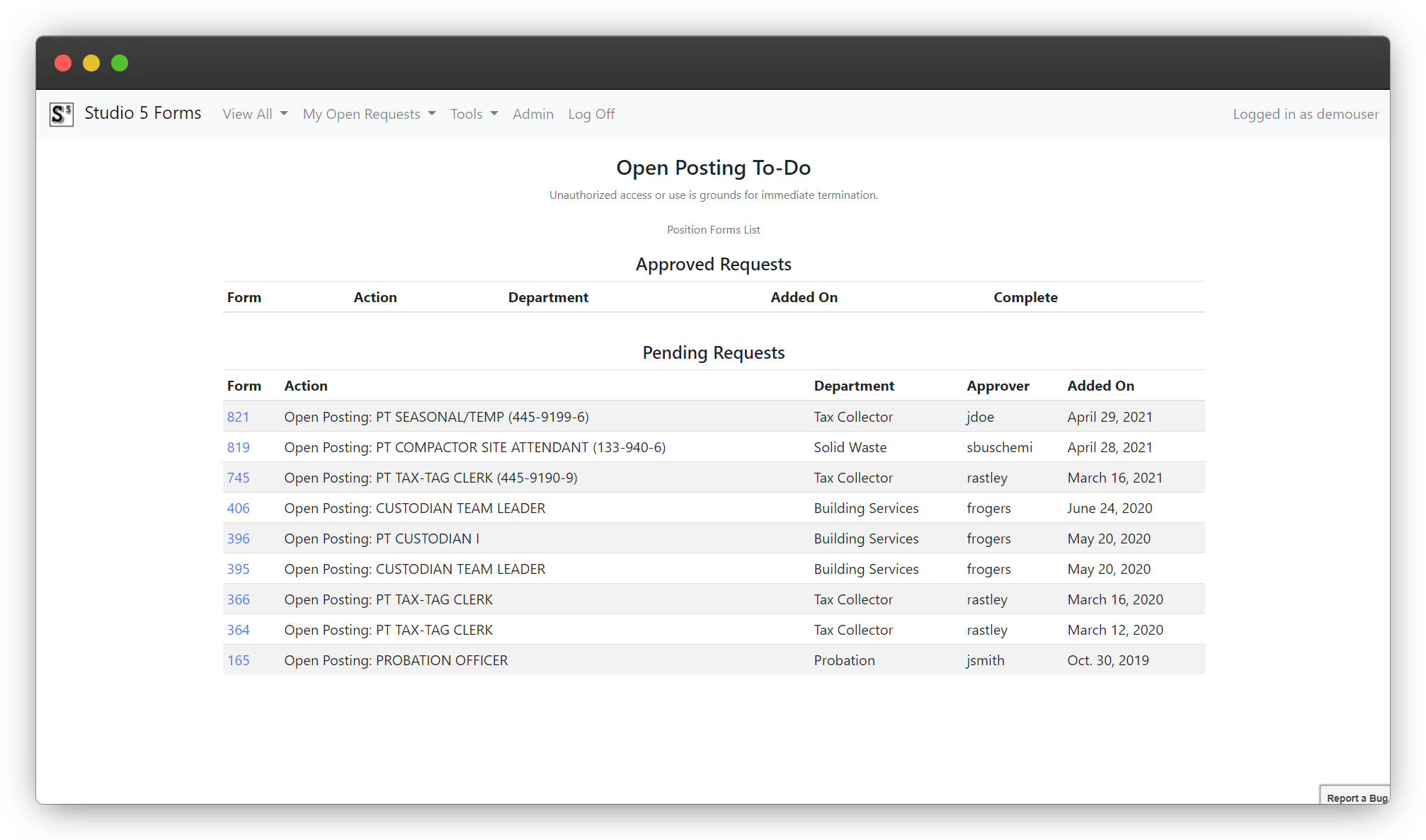Click the April 29, 2021 date cell
The height and width of the screenshot is (840, 1426).
(x=1110, y=417)
